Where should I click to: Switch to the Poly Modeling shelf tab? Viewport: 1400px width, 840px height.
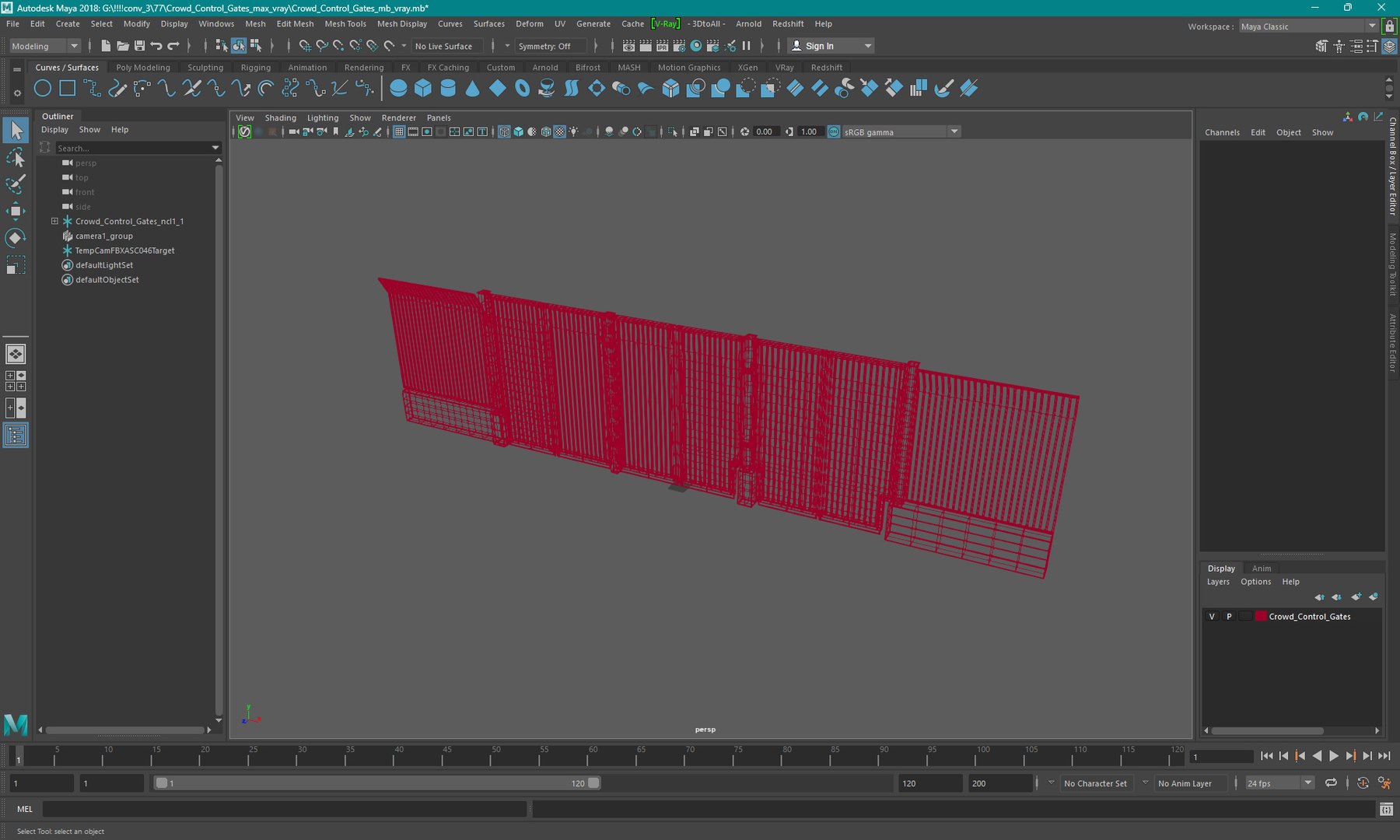(143, 68)
